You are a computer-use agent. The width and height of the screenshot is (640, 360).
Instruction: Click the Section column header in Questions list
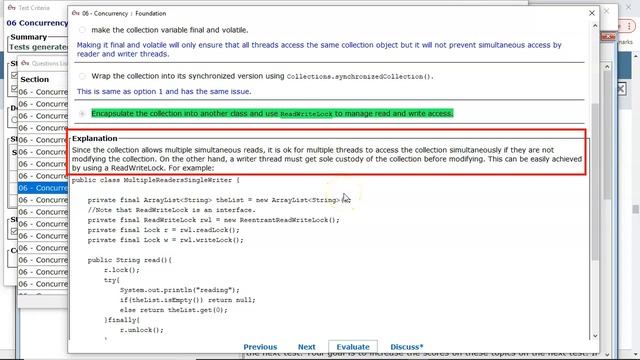coord(35,79)
